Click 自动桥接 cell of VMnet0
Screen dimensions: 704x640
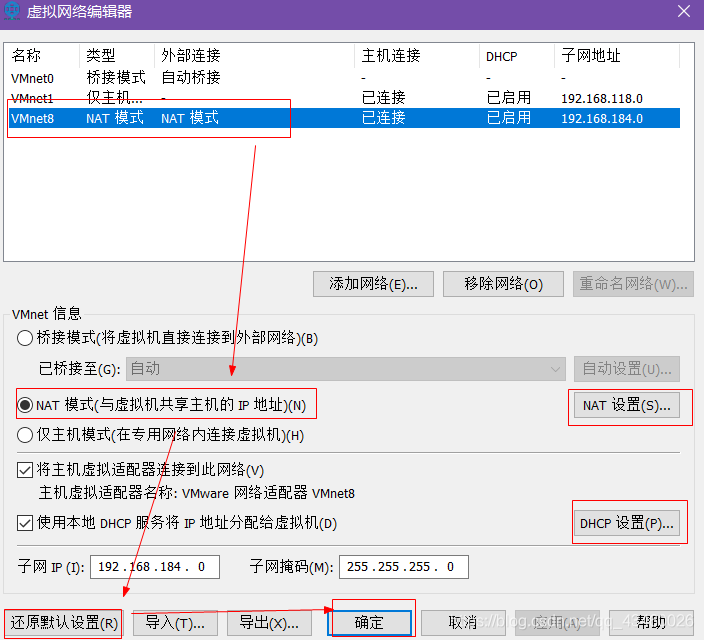[191, 78]
